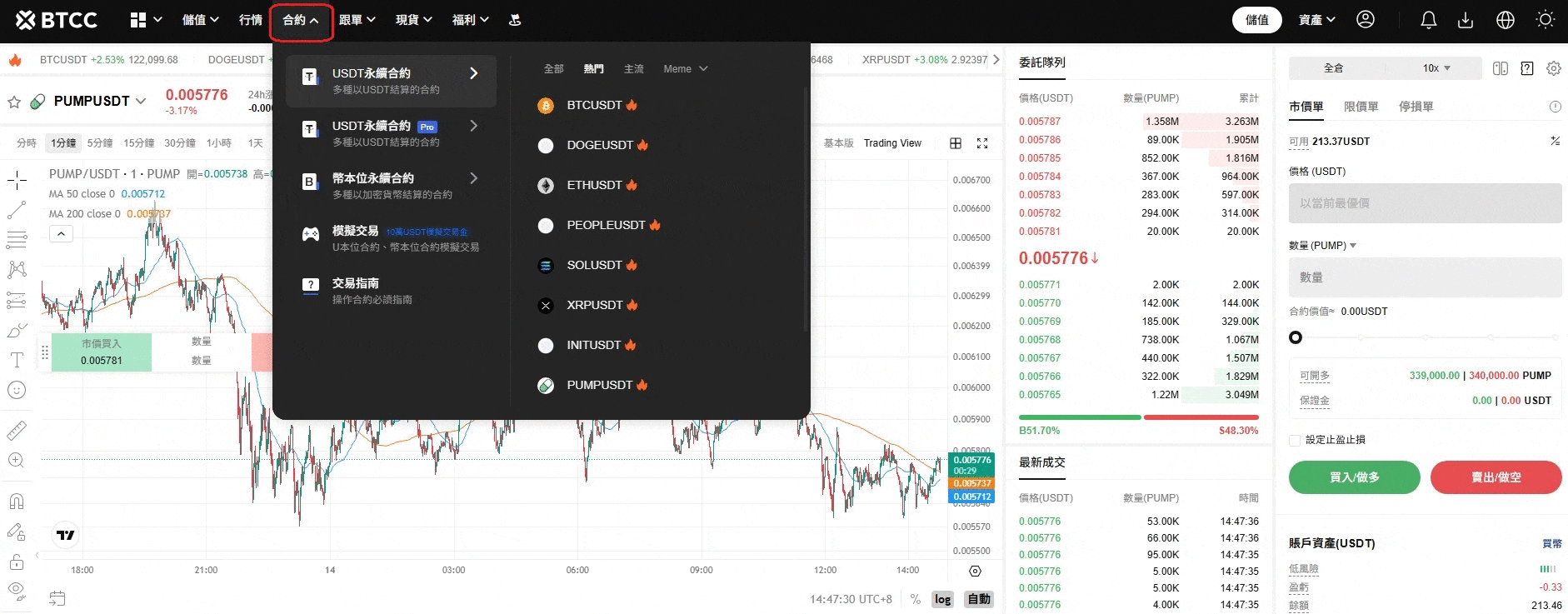This screenshot has width=1568, height=614.
Task: Open 交易指南 guide entry
Action: pos(391,291)
